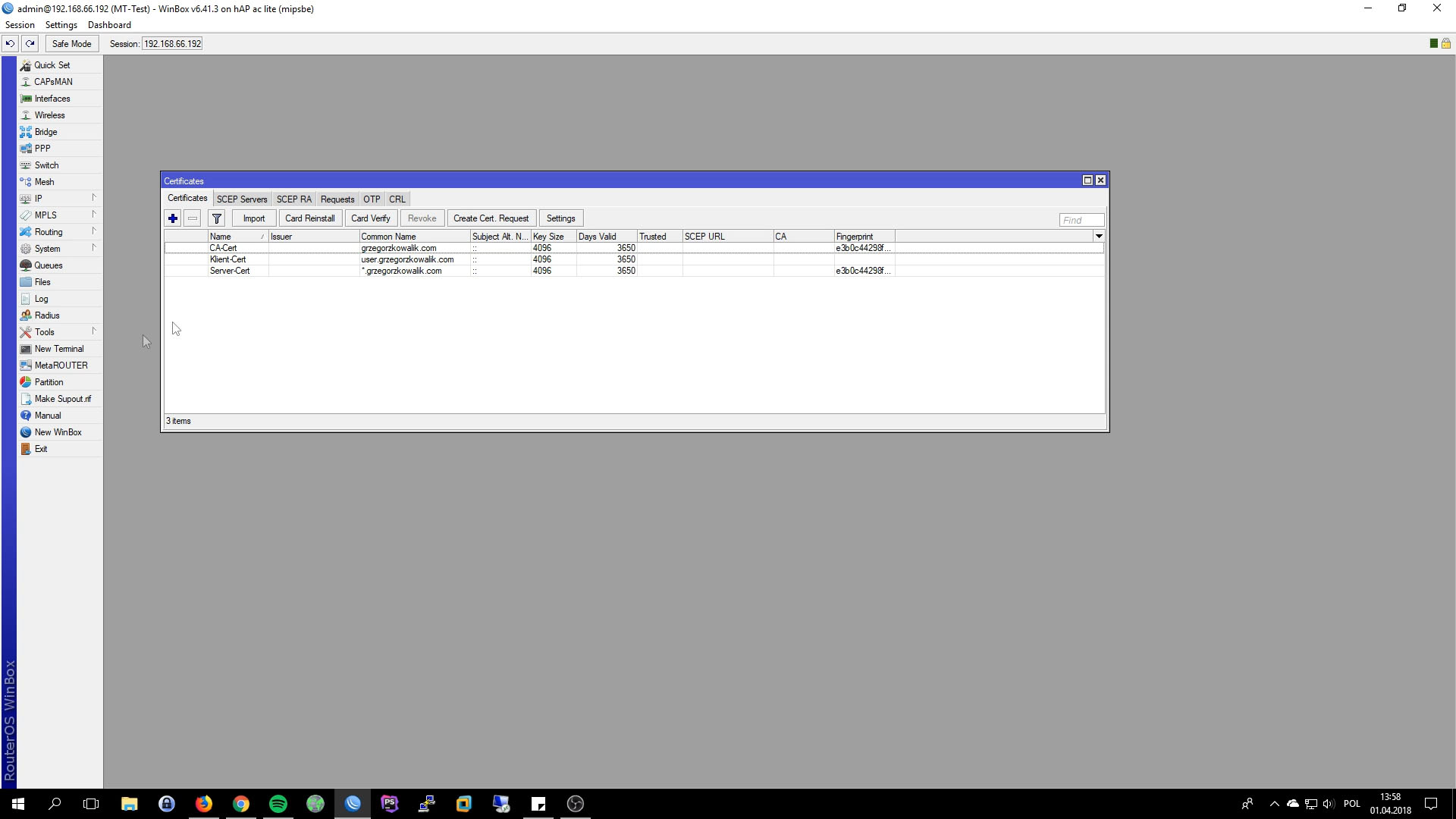Image resolution: width=1456 pixels, height=819 pixels.
Task: Click the certificate Settings button
Action: coord(561,218)
